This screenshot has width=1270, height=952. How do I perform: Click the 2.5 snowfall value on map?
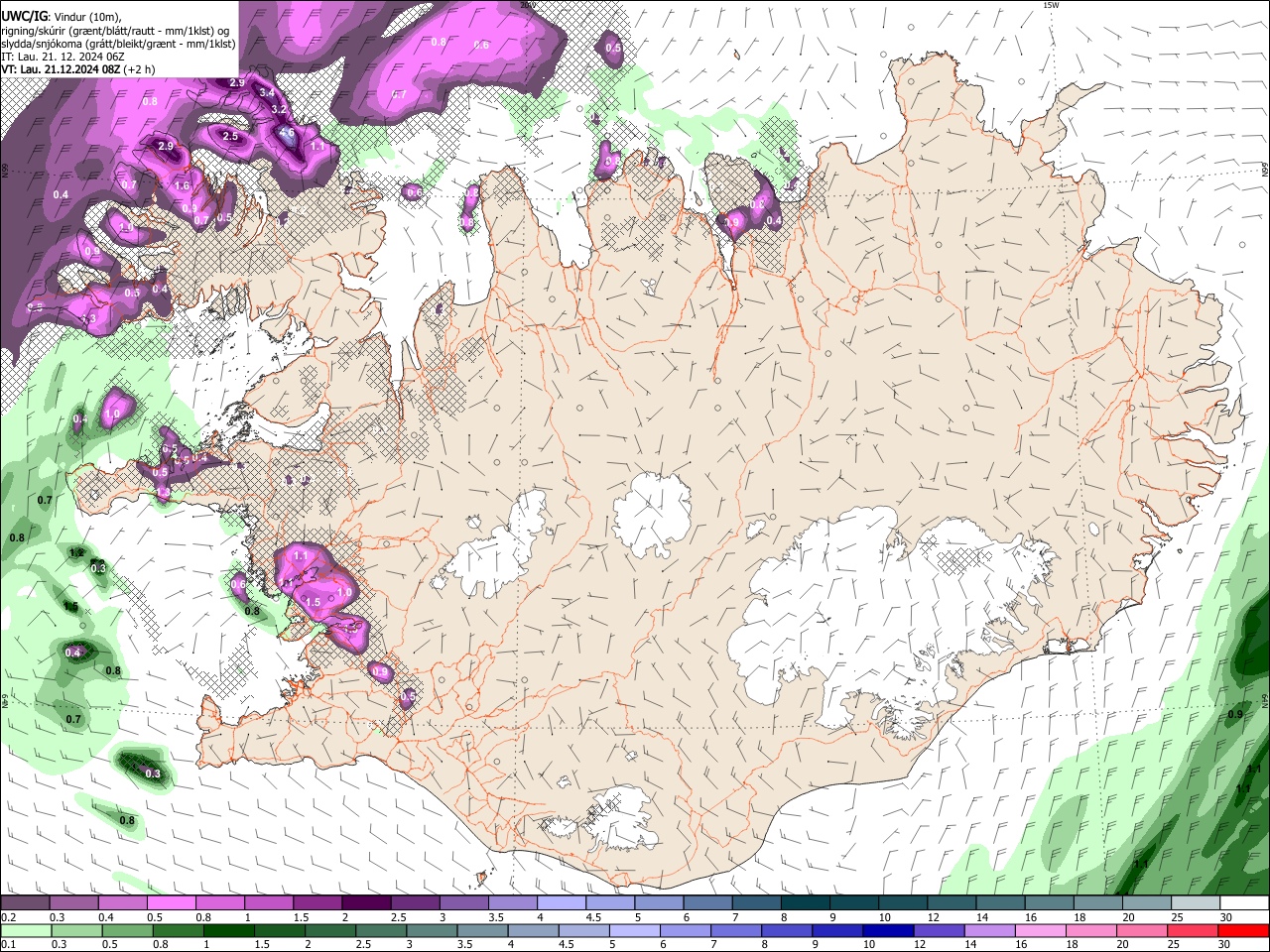230,136
